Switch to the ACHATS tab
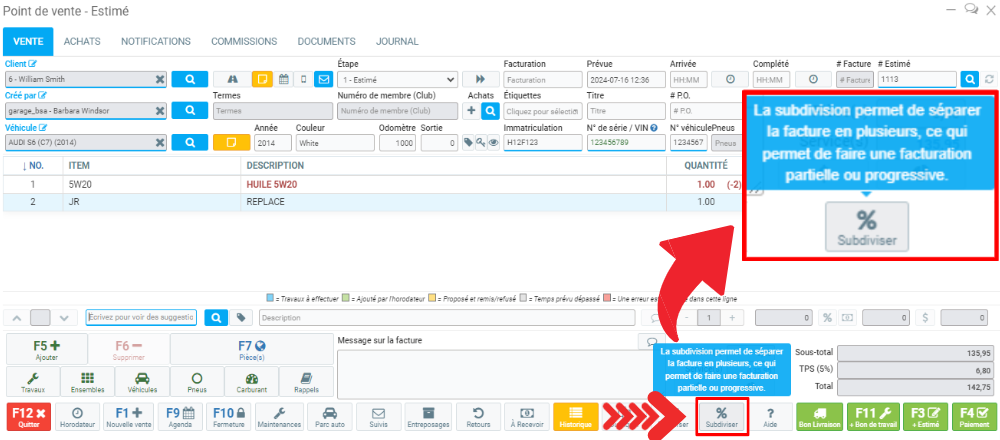The height and width of the screenshot is (440, 1000). coord(81,42)
